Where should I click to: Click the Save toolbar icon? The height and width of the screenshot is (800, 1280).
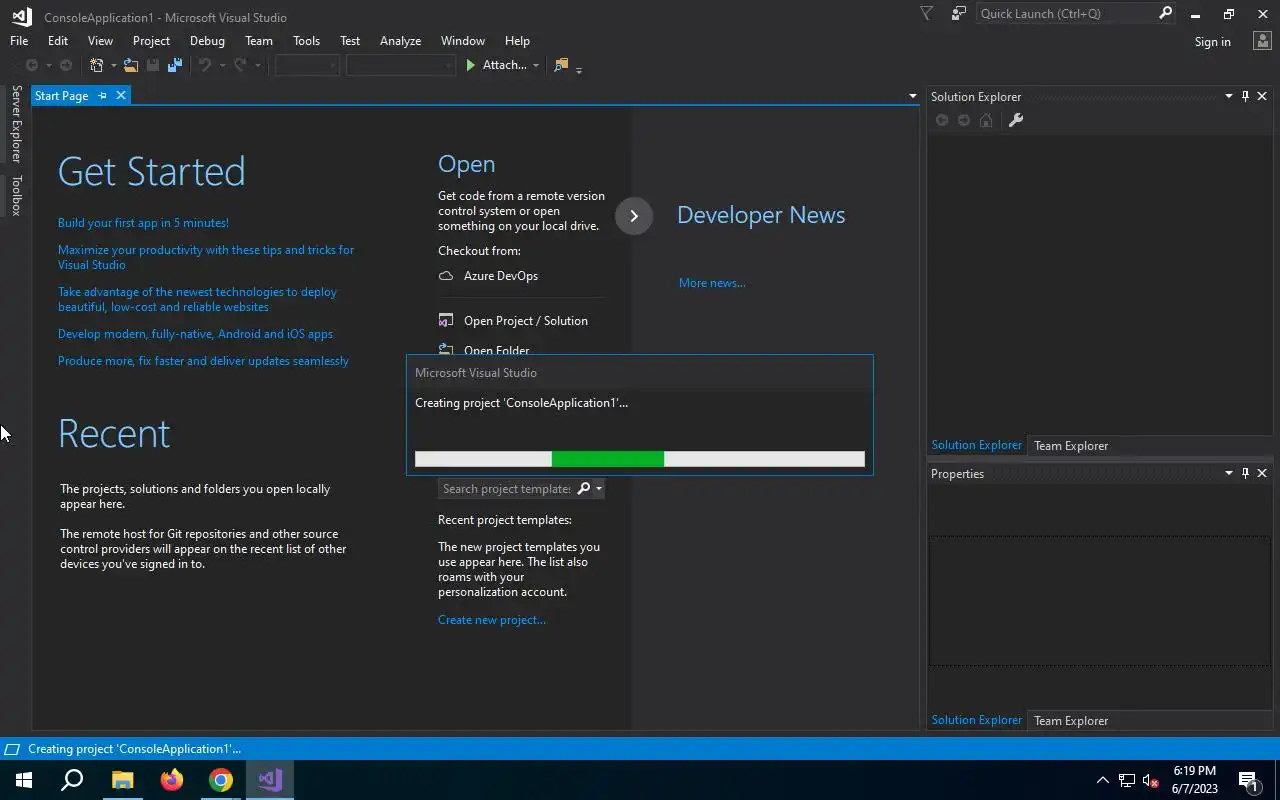pyautogui.click(x=153, y=65)
